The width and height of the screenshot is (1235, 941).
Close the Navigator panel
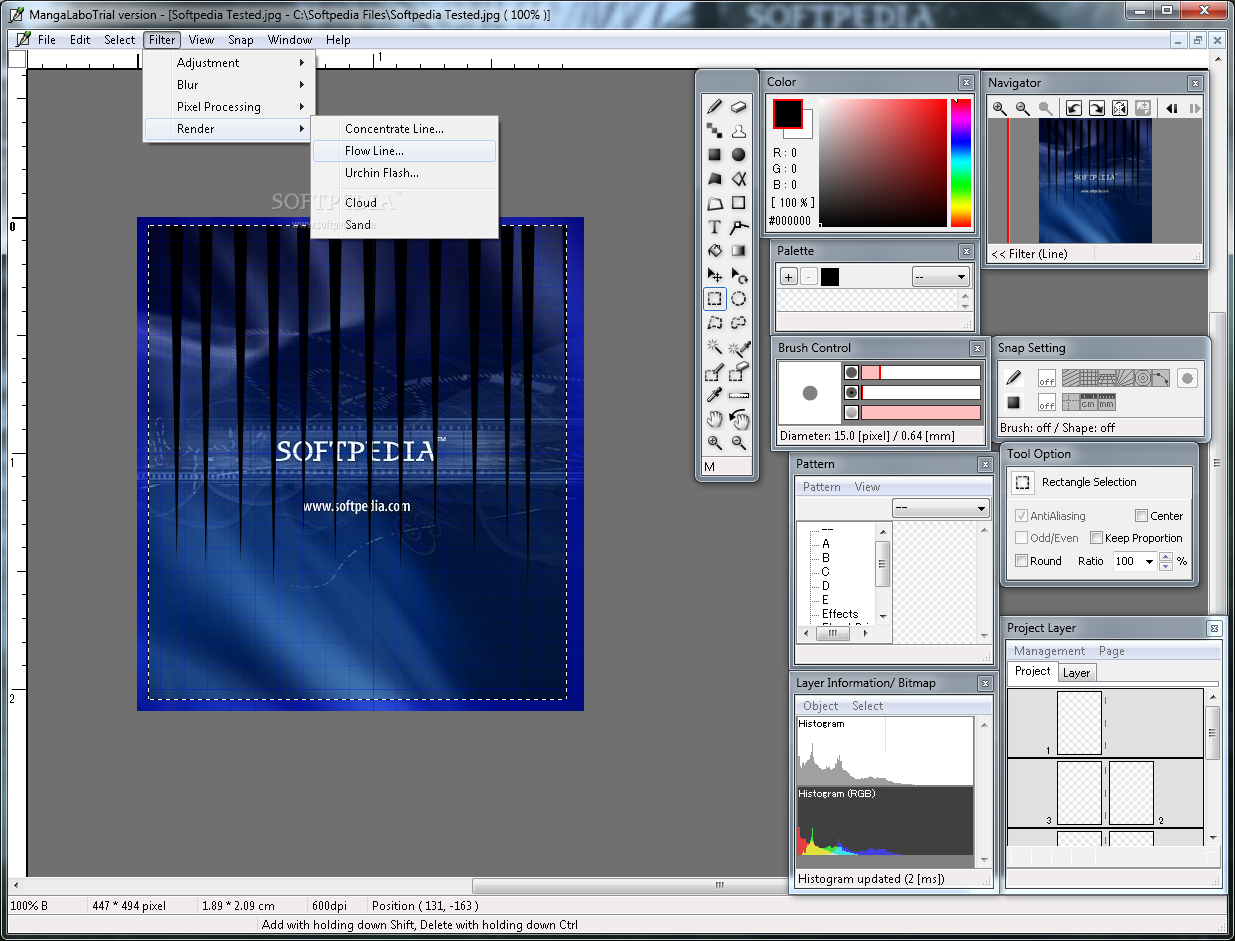(1195, 83)
